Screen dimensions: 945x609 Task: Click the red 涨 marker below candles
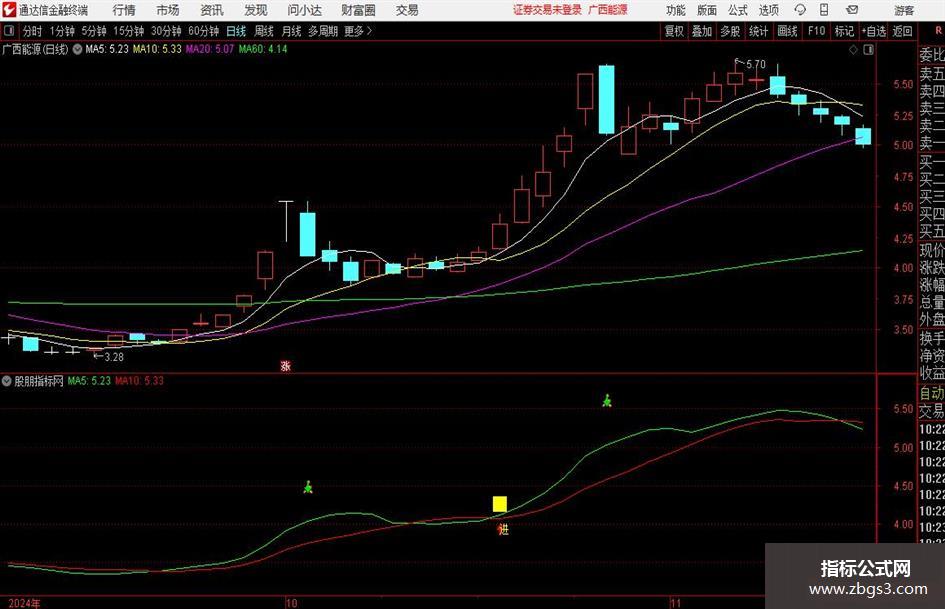(286, 365)
